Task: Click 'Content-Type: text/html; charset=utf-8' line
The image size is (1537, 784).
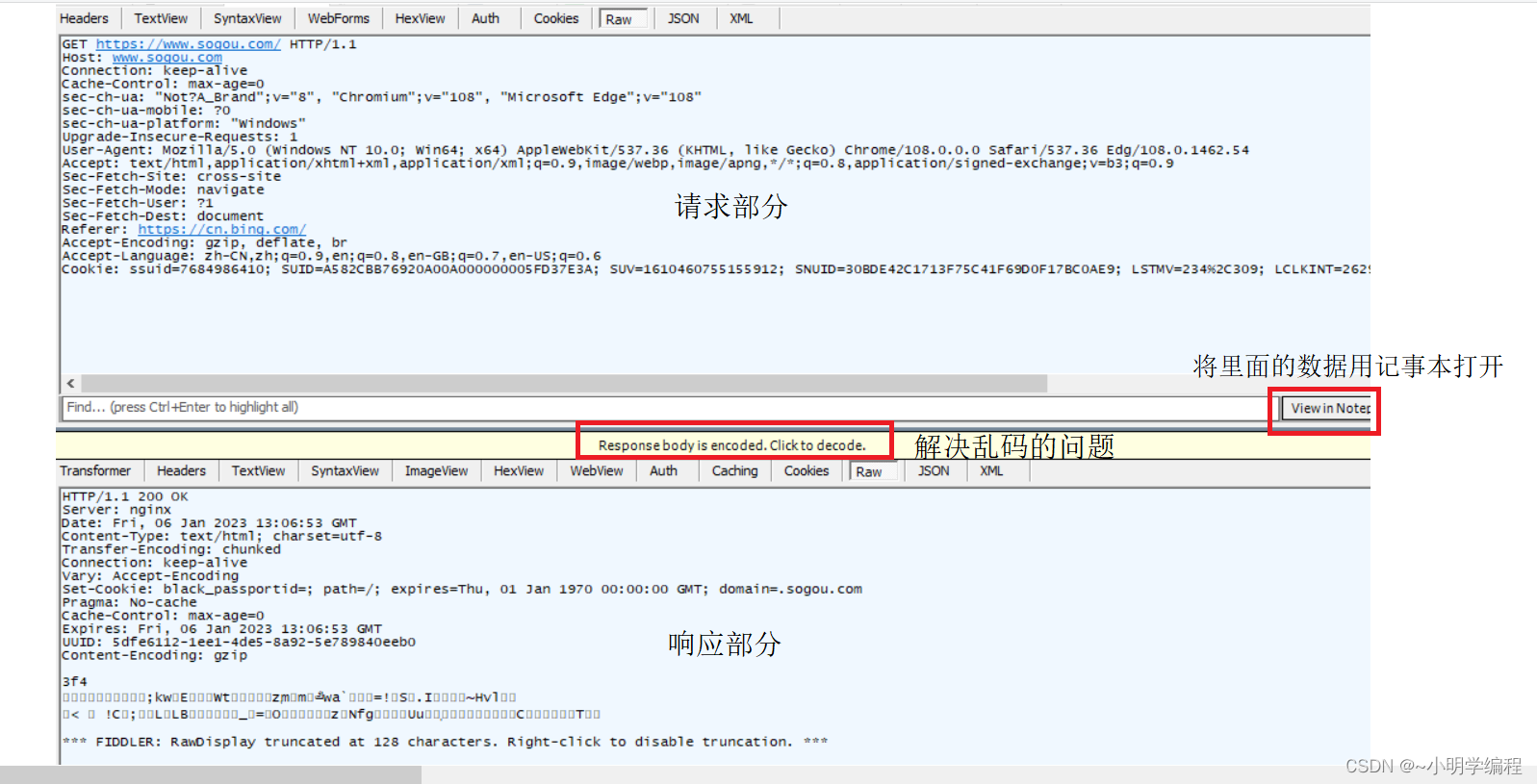Action: pos(221,537)
